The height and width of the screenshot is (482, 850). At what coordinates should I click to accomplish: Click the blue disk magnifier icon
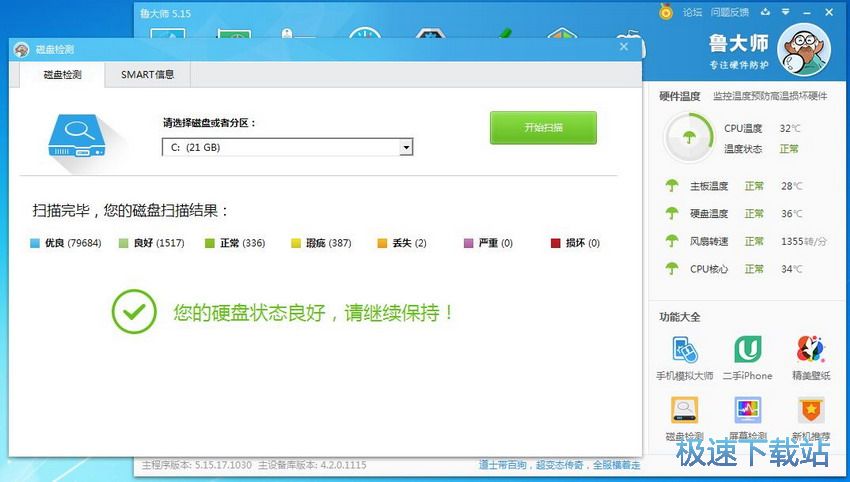[x=76, y=136]
